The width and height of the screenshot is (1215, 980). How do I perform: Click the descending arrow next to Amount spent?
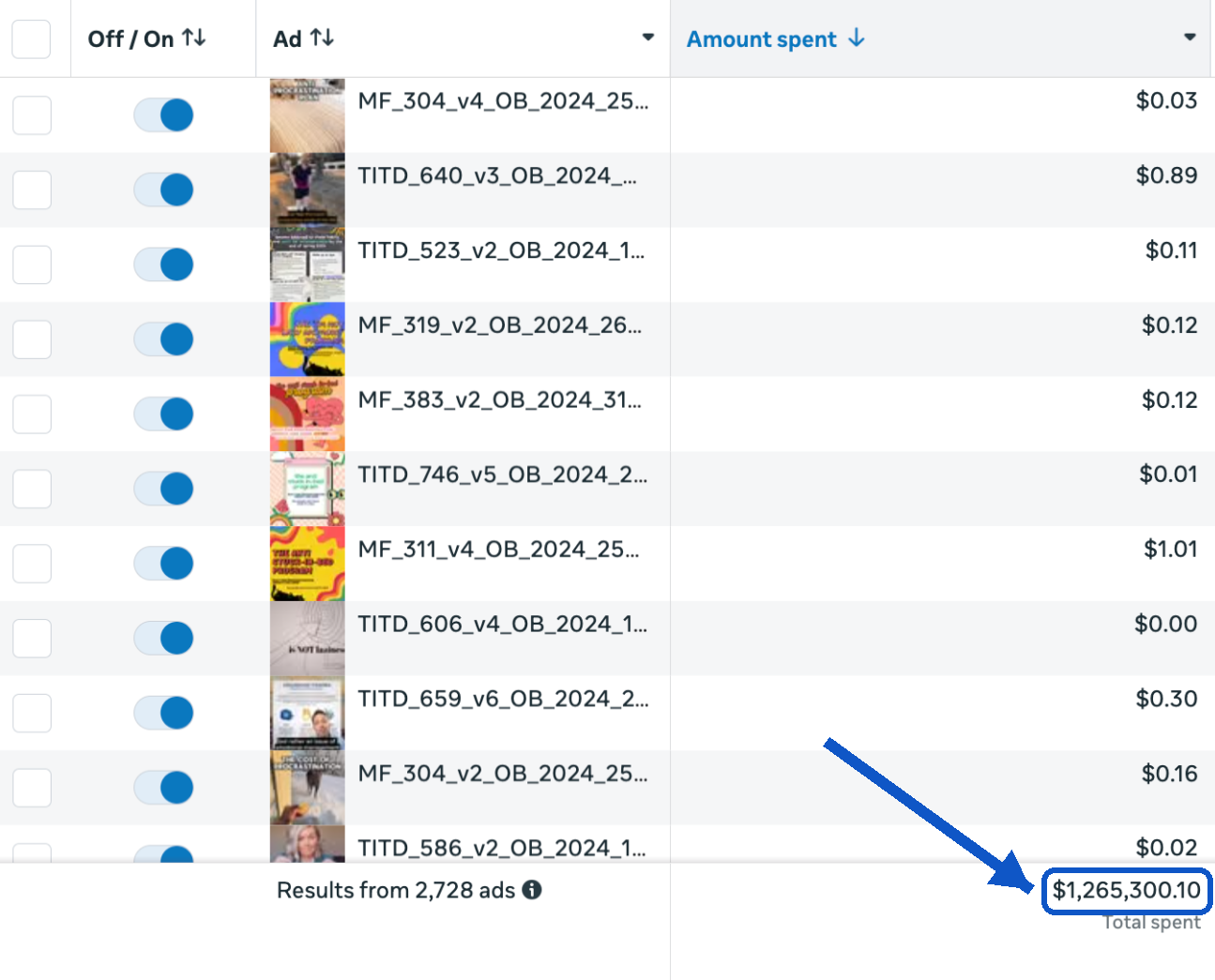856,38
